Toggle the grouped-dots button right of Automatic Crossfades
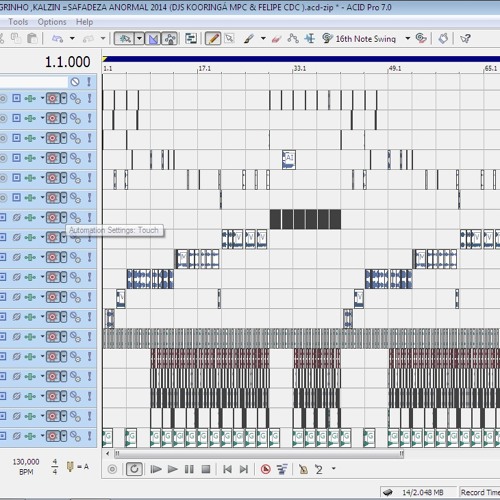Screen dimensions: 500x500 (169, 39)
